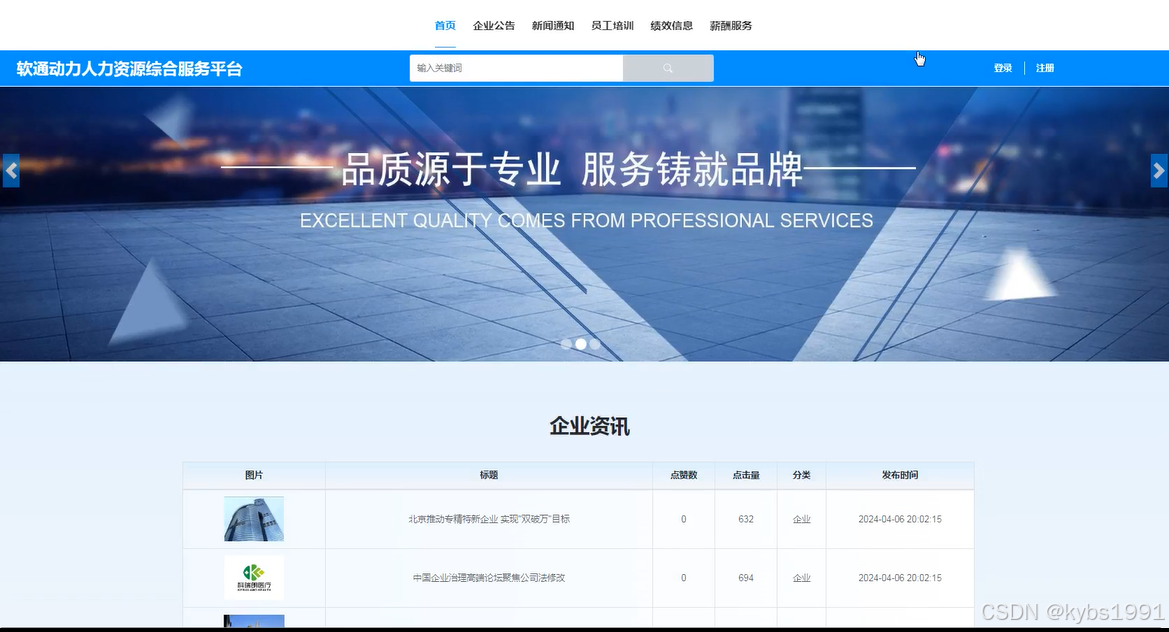The width and height of the screenshot is (1169, 632).
Task: Click the 点击量 column header
Action: (x=746, y=475)
